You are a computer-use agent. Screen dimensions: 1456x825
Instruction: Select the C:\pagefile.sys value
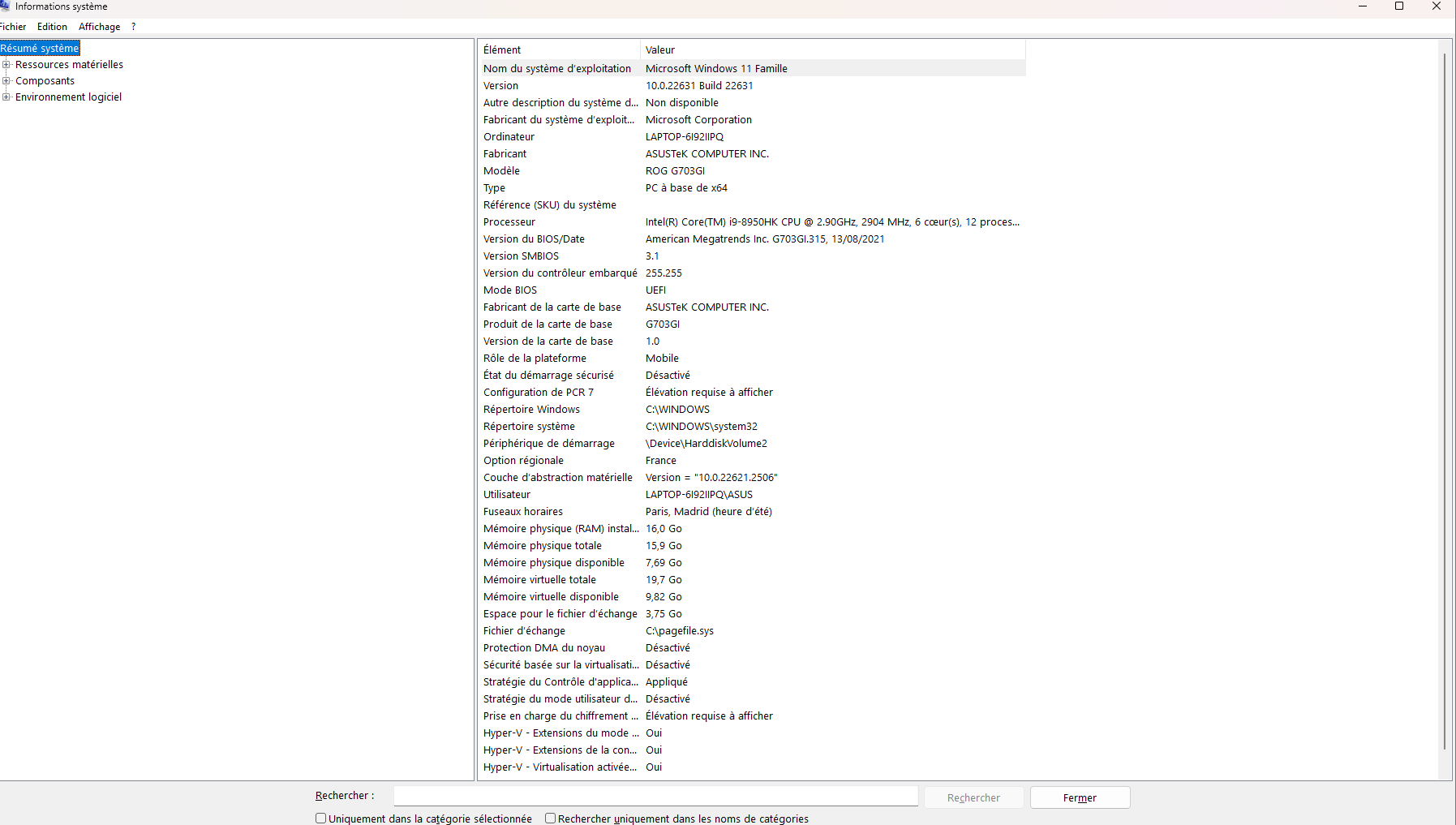tap(680, 630)
